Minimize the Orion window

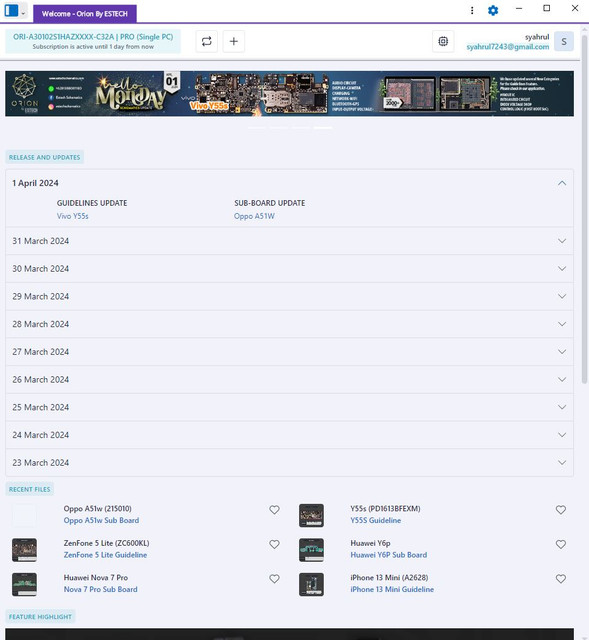coord(519,8)
